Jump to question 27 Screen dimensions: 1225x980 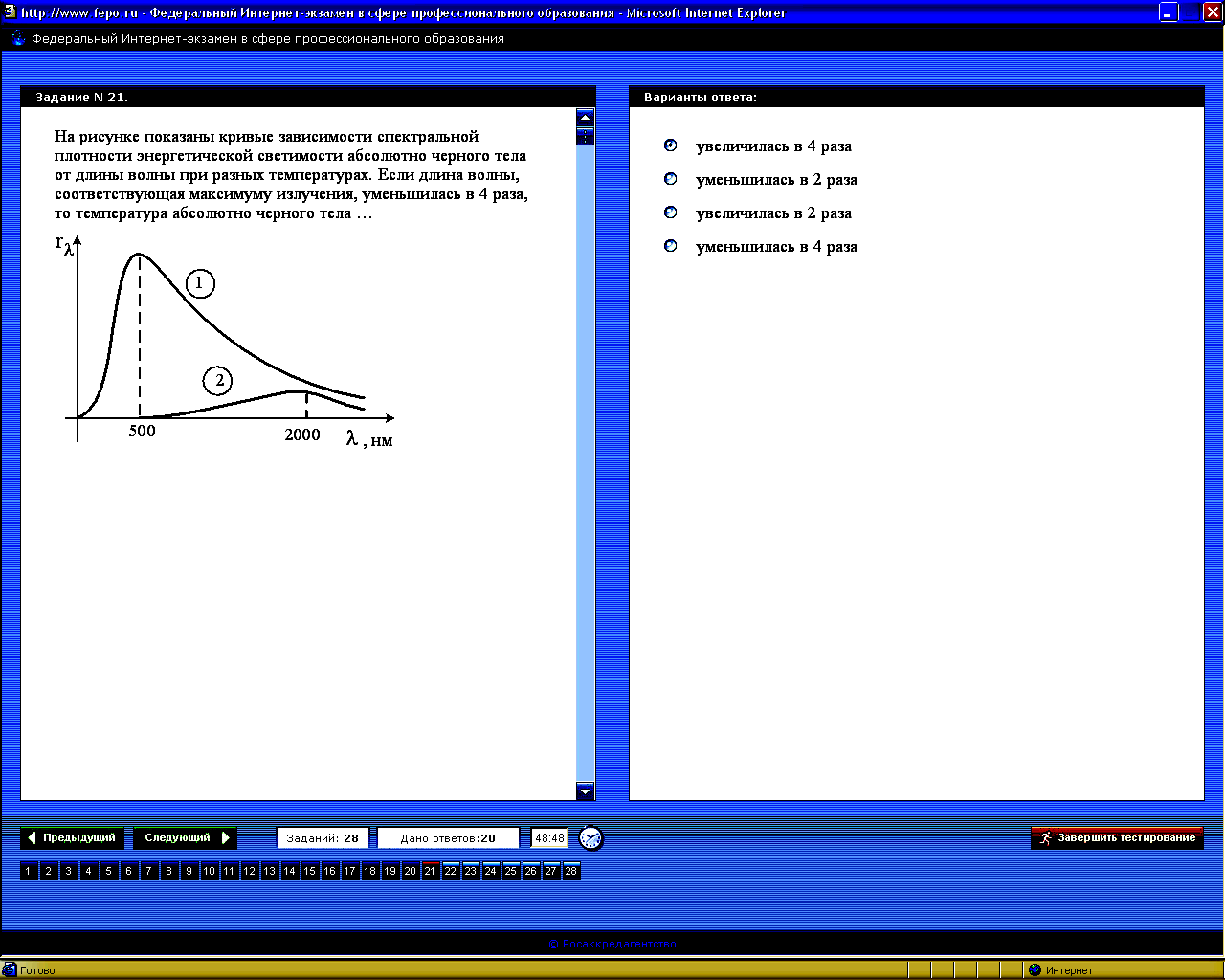pyautogui.click(x=551, y=871)
